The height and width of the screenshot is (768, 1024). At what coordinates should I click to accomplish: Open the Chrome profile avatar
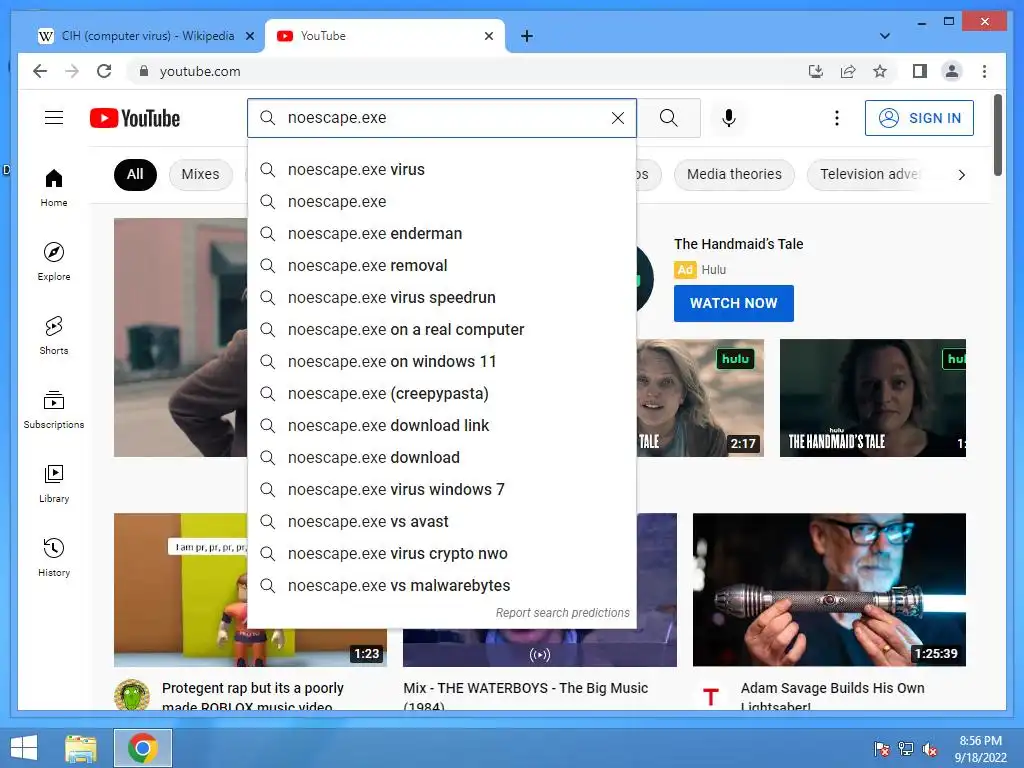[x=952, y=71]
